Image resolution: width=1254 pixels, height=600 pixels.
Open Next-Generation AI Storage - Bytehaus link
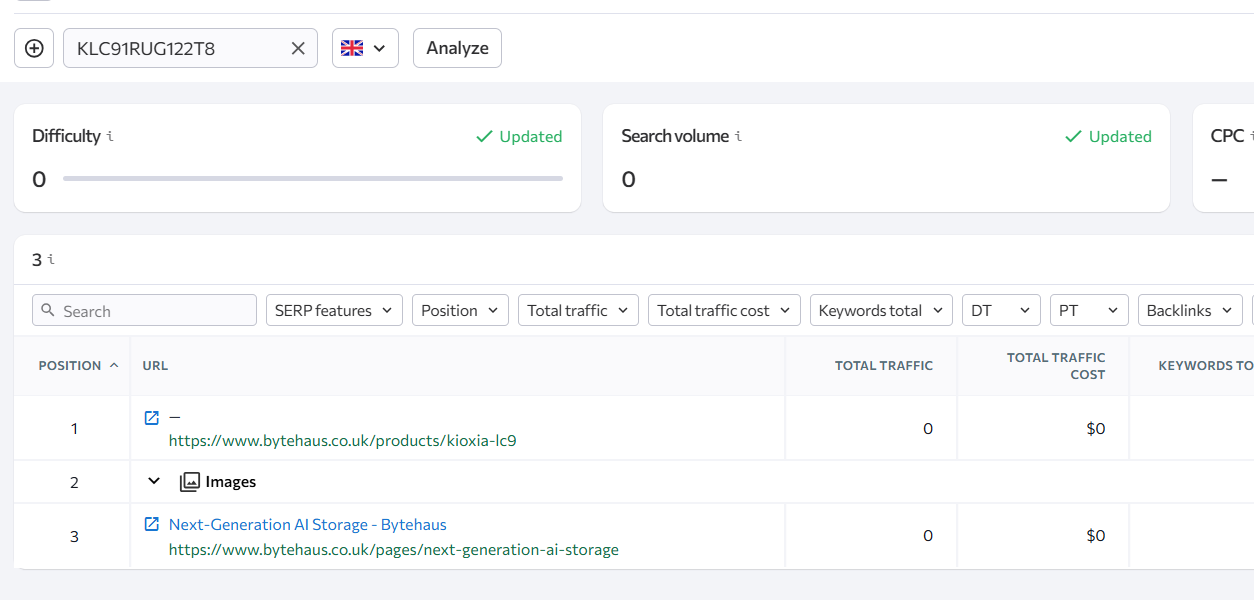308,524
